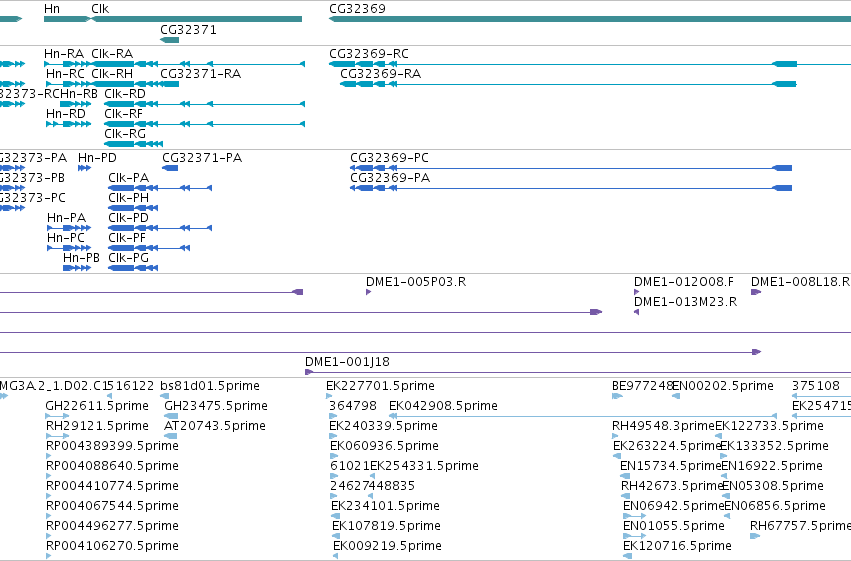Open transcript Clk-RA

(x=112, y=54)
